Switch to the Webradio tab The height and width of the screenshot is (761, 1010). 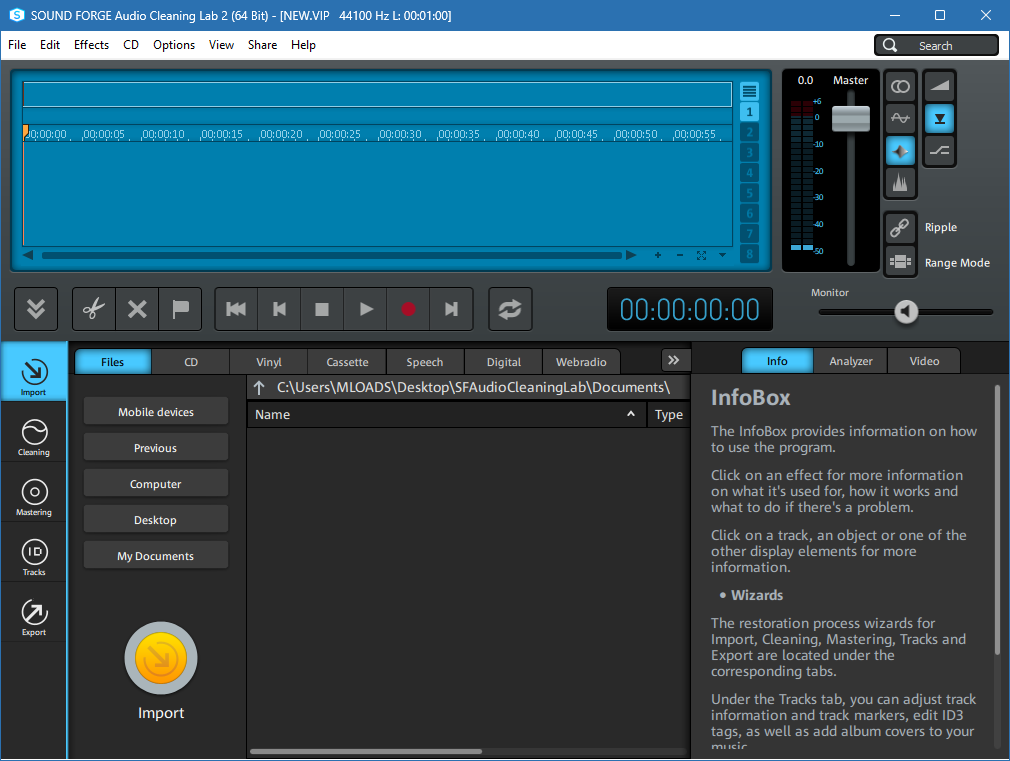tap(582, 361)
